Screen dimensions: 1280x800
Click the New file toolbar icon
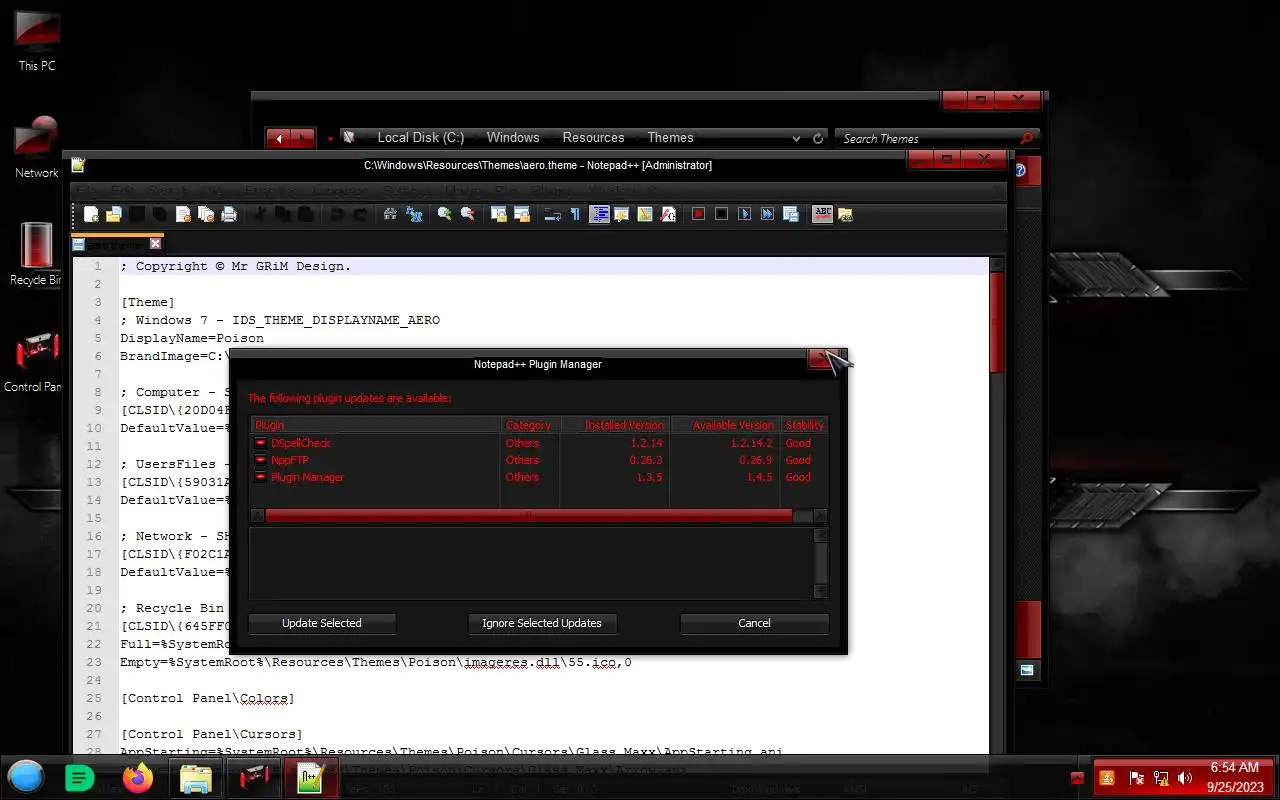coord(91,214)
